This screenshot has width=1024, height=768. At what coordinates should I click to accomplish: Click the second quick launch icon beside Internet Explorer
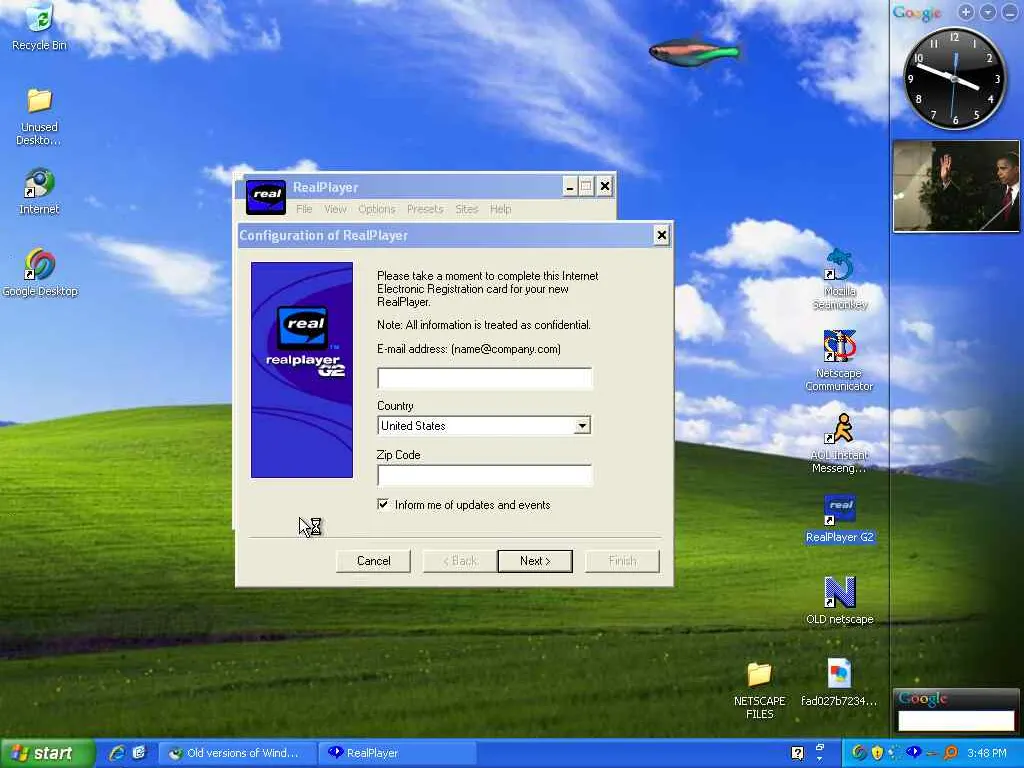(139, 753)
